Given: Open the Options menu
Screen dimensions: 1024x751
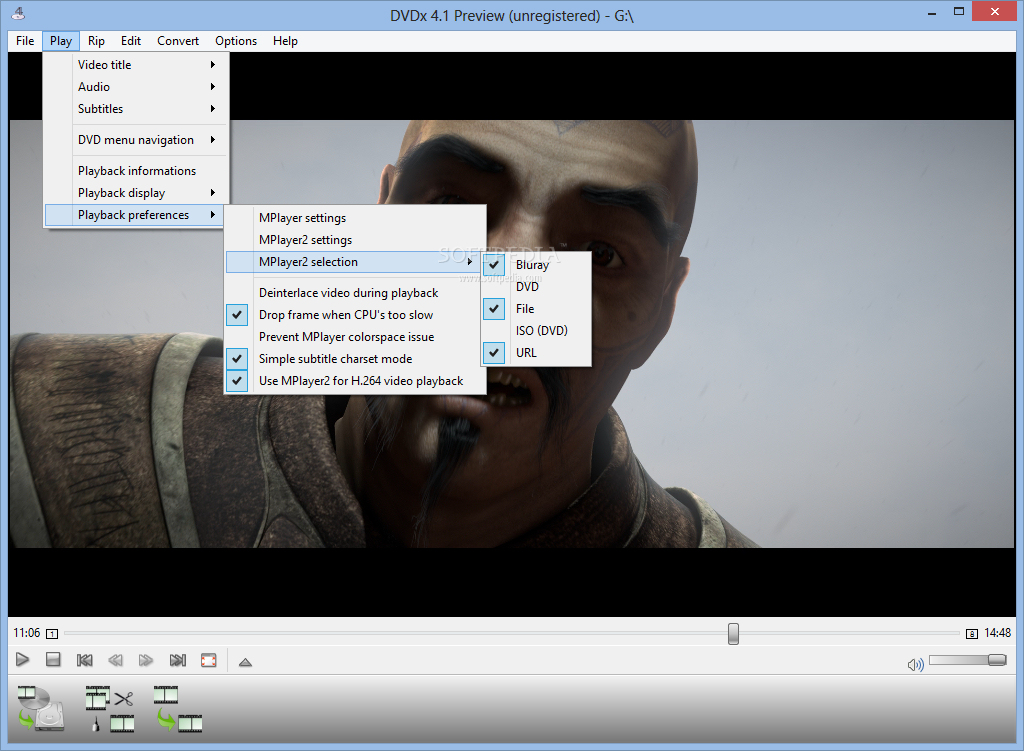Looking at the screenshot, I should [235, 41].
